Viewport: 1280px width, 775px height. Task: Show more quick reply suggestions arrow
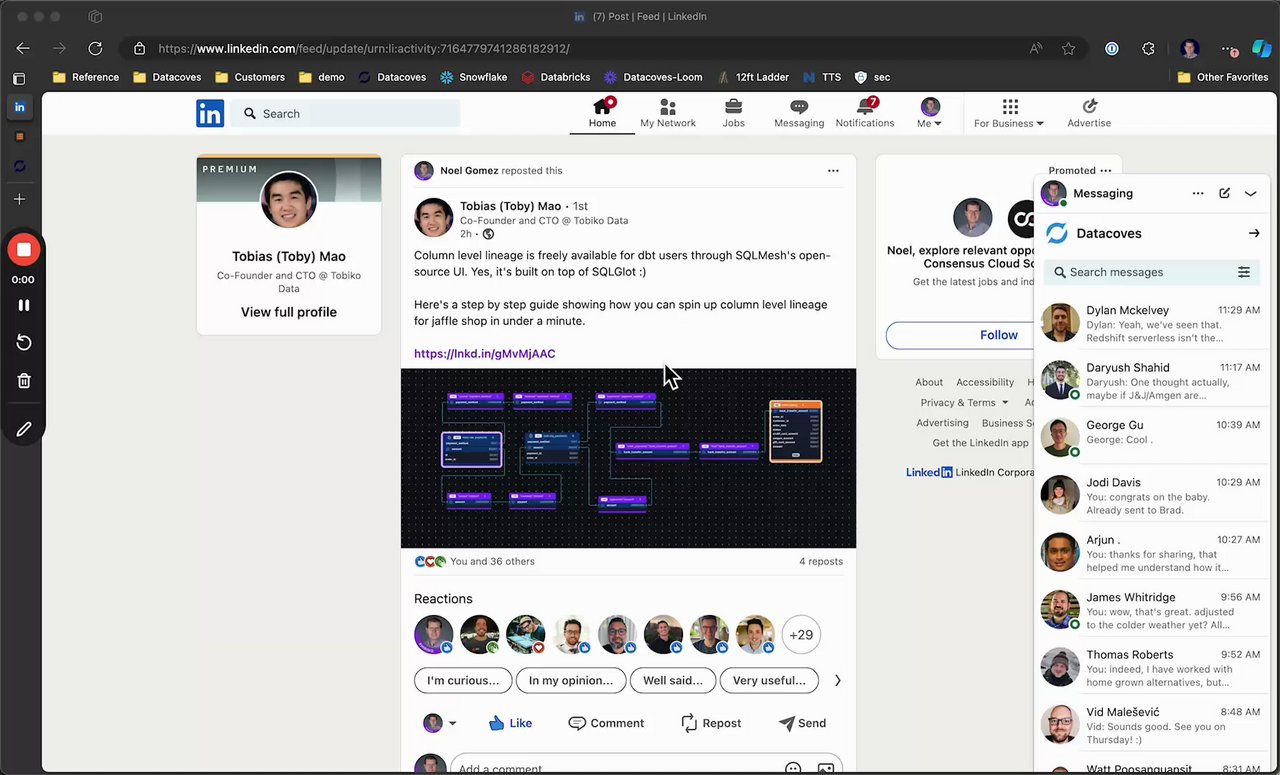tap(838, 680)
